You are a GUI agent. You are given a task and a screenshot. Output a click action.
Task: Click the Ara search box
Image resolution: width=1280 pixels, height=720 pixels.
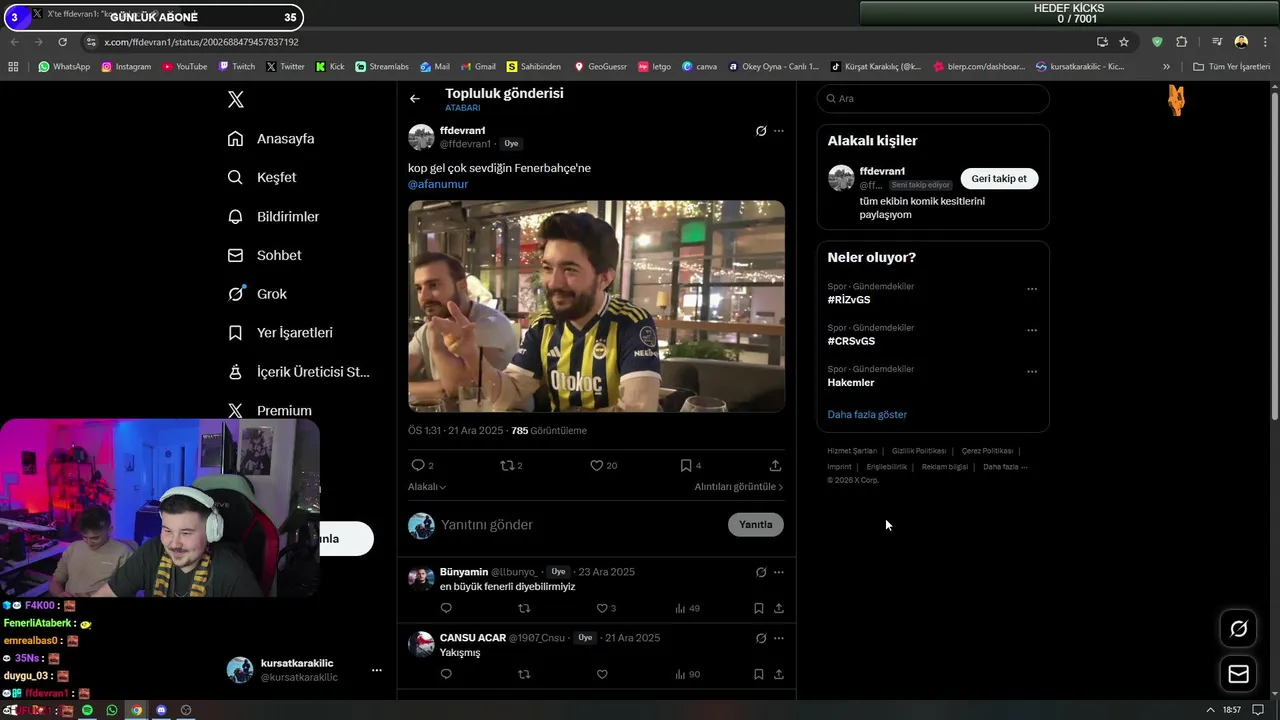click(x=933, y=98)
